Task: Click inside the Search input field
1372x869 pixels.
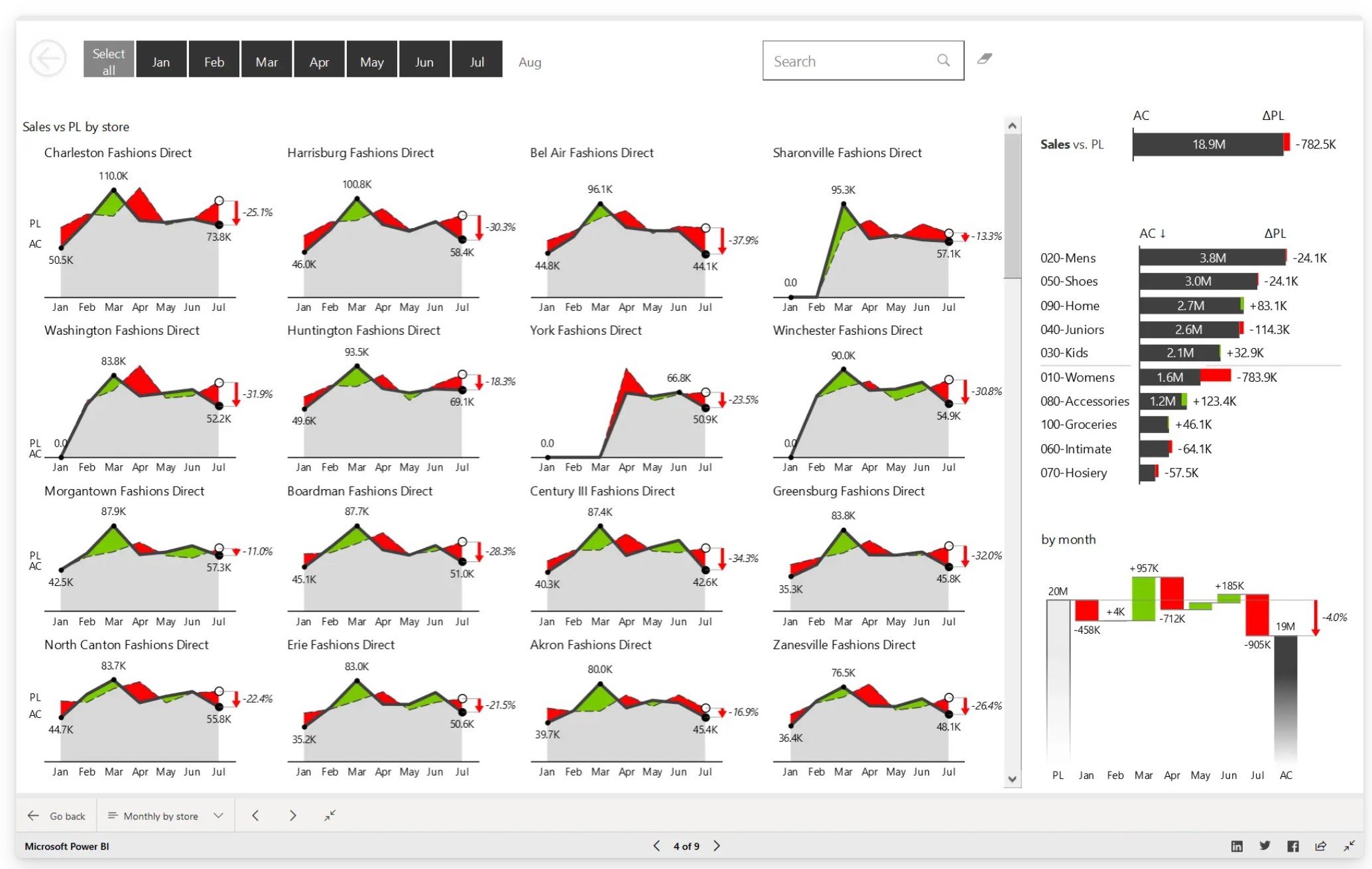Action: click(849, 60)
